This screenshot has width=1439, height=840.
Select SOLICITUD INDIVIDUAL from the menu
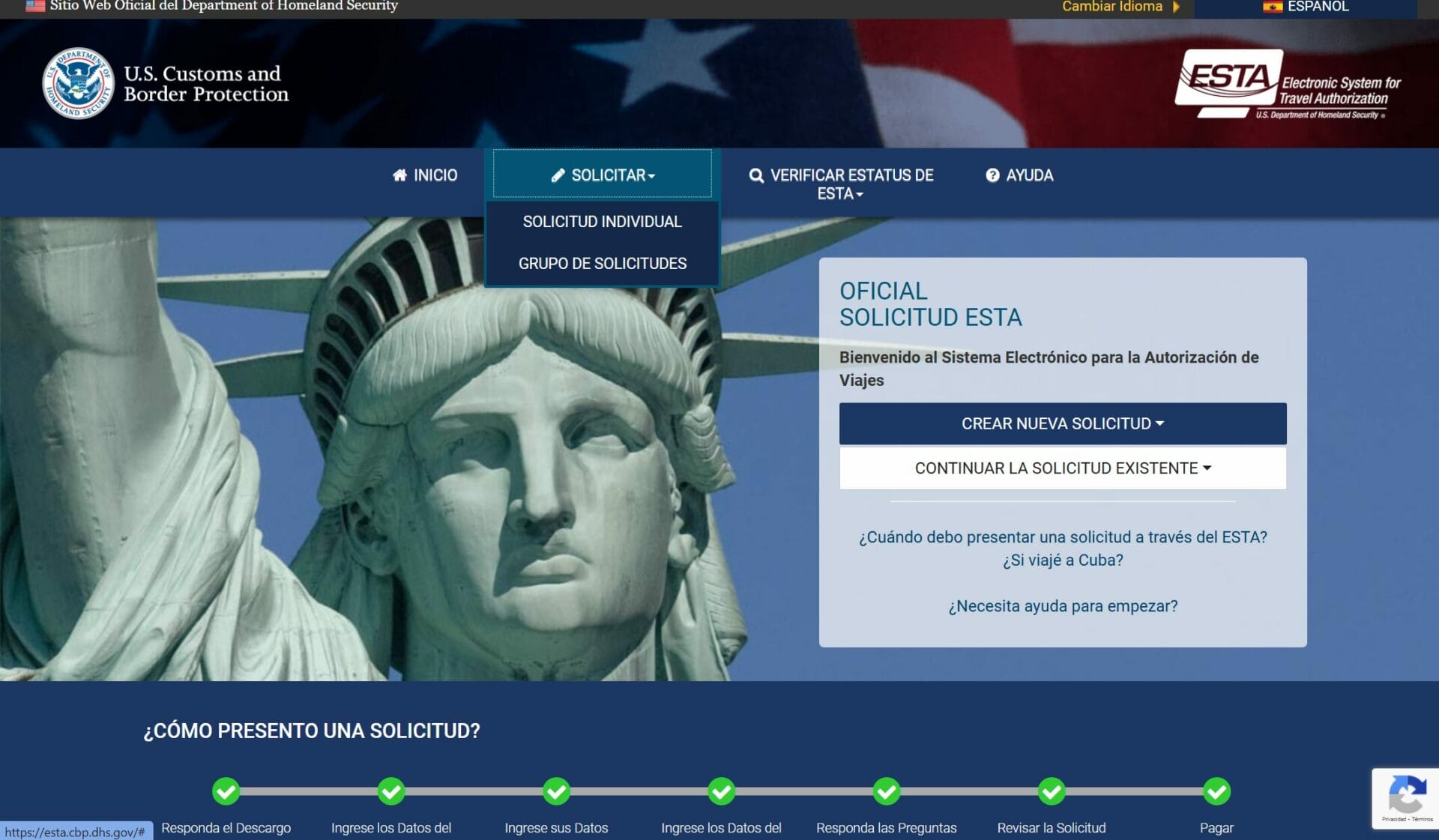pyautogui.click(x=603, y=222)
